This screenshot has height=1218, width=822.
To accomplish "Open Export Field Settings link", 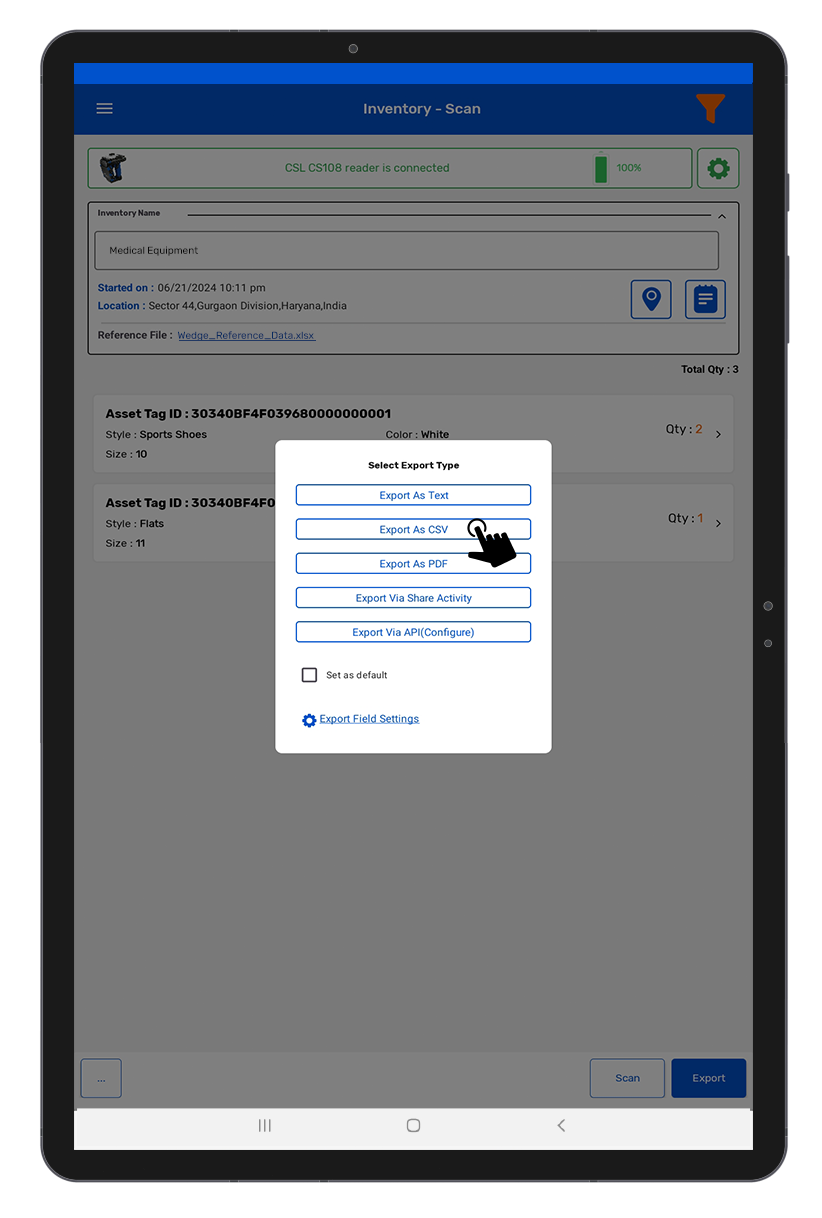I will pos(368,719).
